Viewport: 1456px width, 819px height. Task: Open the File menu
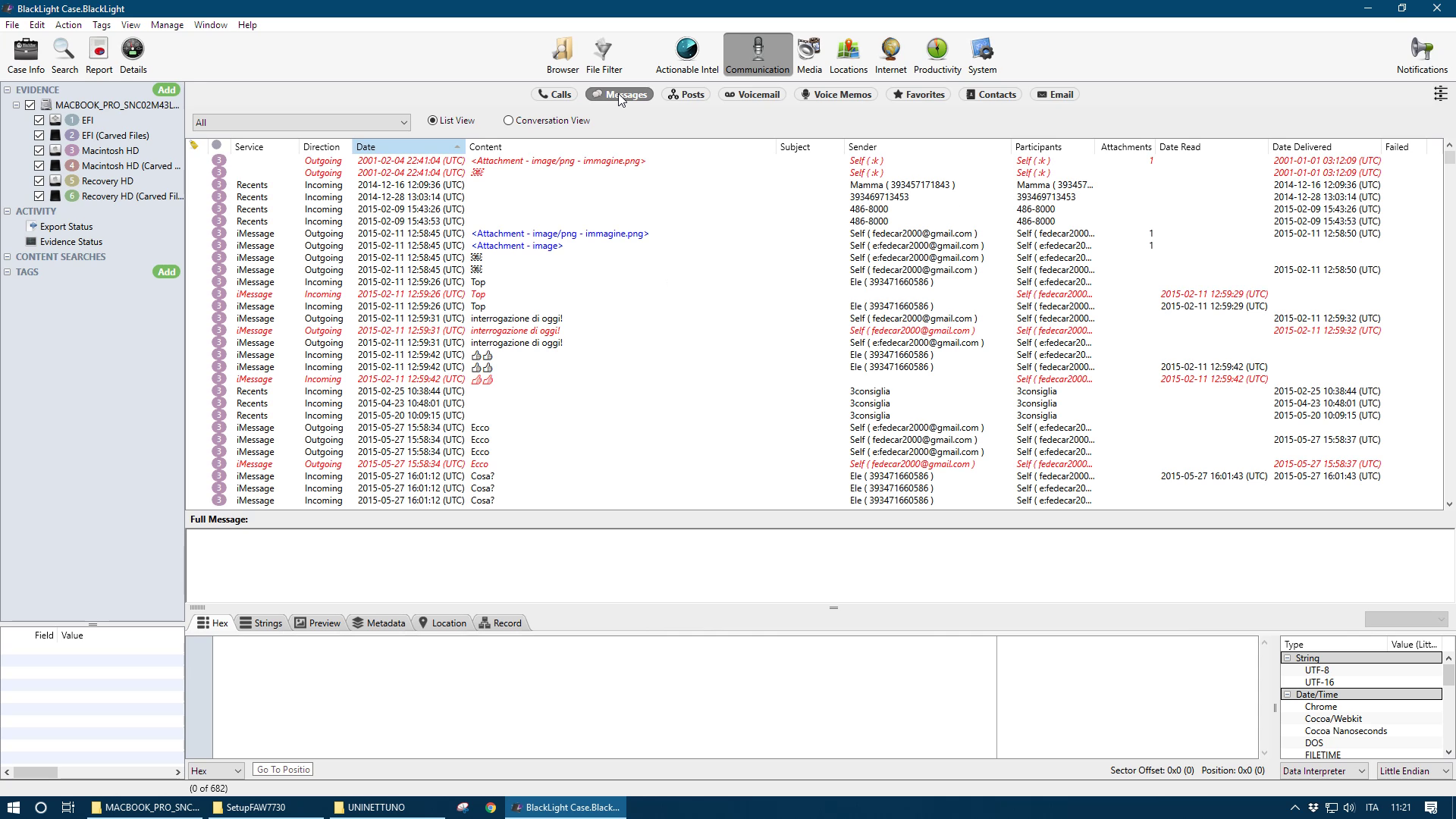[12, 25]
